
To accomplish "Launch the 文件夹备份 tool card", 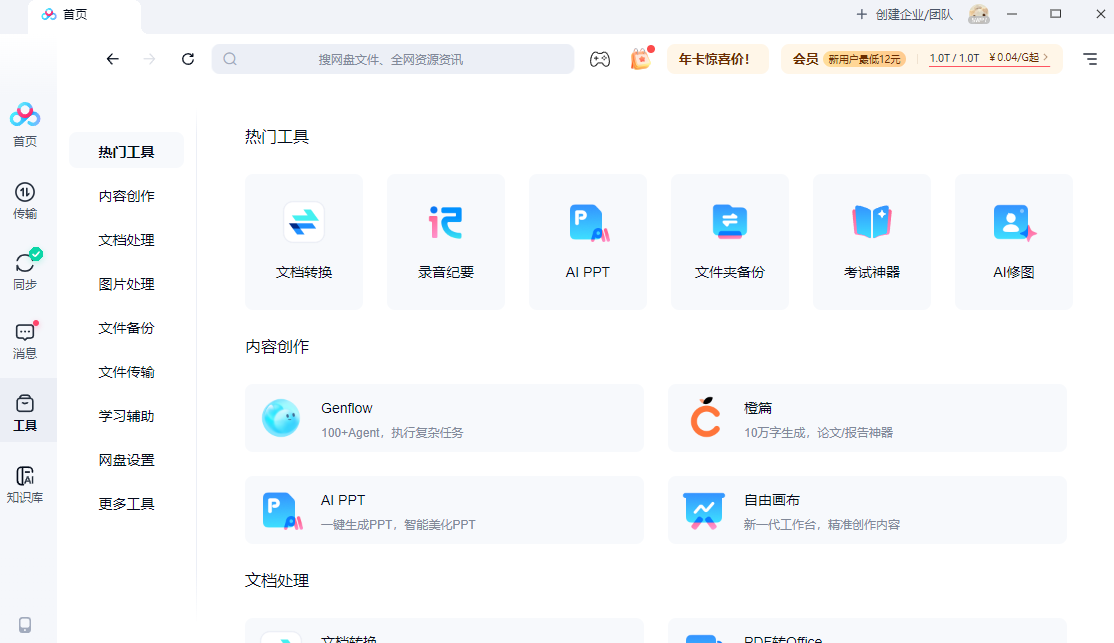I will coord(730,241).
